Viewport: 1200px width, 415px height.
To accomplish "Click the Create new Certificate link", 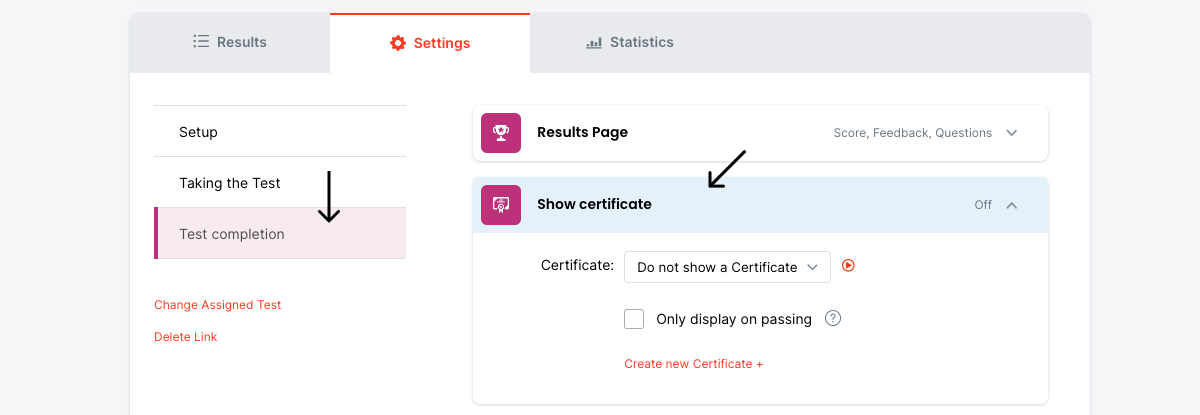I will click(x=693, y=364).
